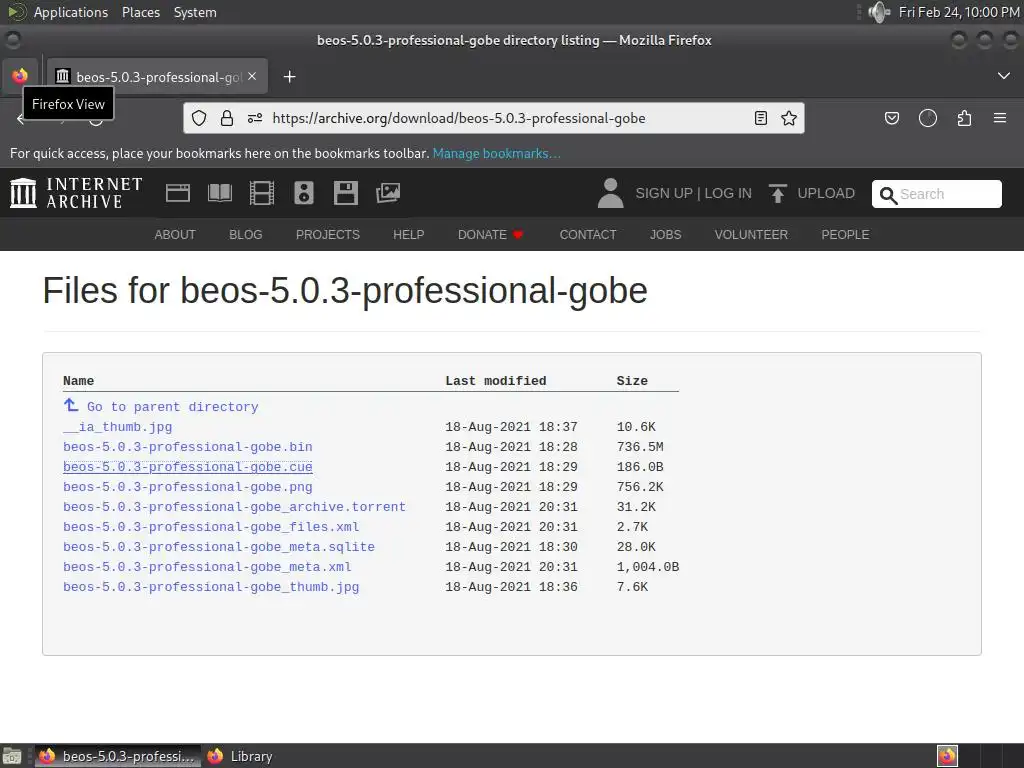Open a new tab with plus button

click(289, 77)
